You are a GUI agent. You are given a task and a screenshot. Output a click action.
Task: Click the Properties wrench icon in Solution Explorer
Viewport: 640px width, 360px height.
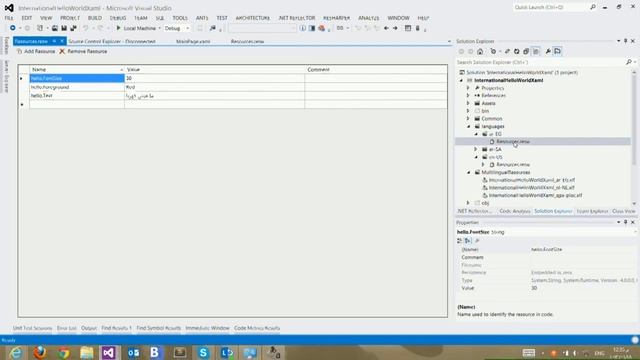(548, 51)
